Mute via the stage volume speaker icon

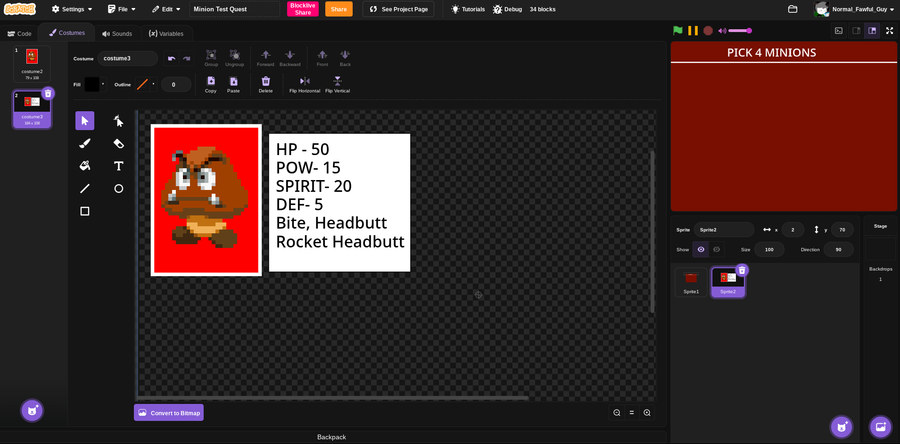(722, 30)
